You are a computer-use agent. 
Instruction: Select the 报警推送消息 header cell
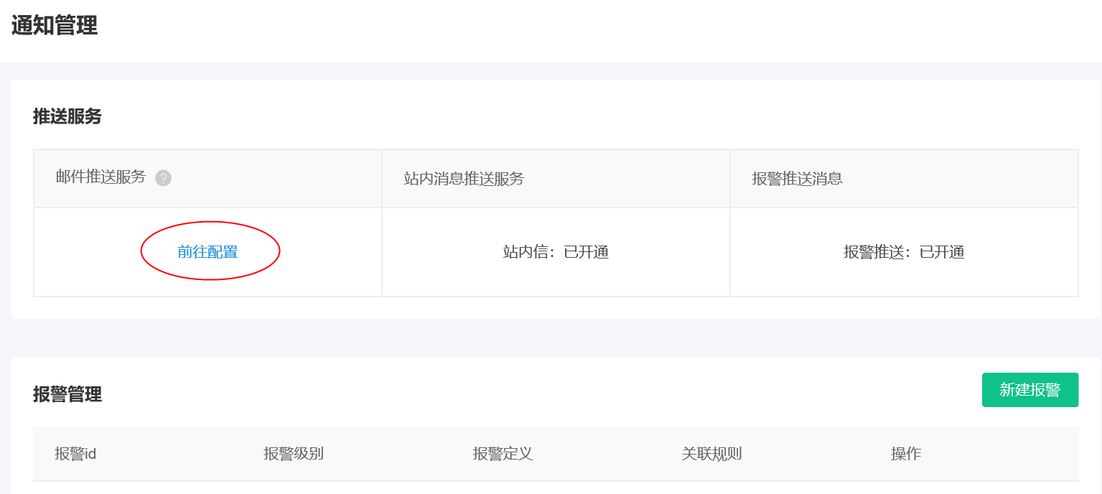[x=904, y=178]
